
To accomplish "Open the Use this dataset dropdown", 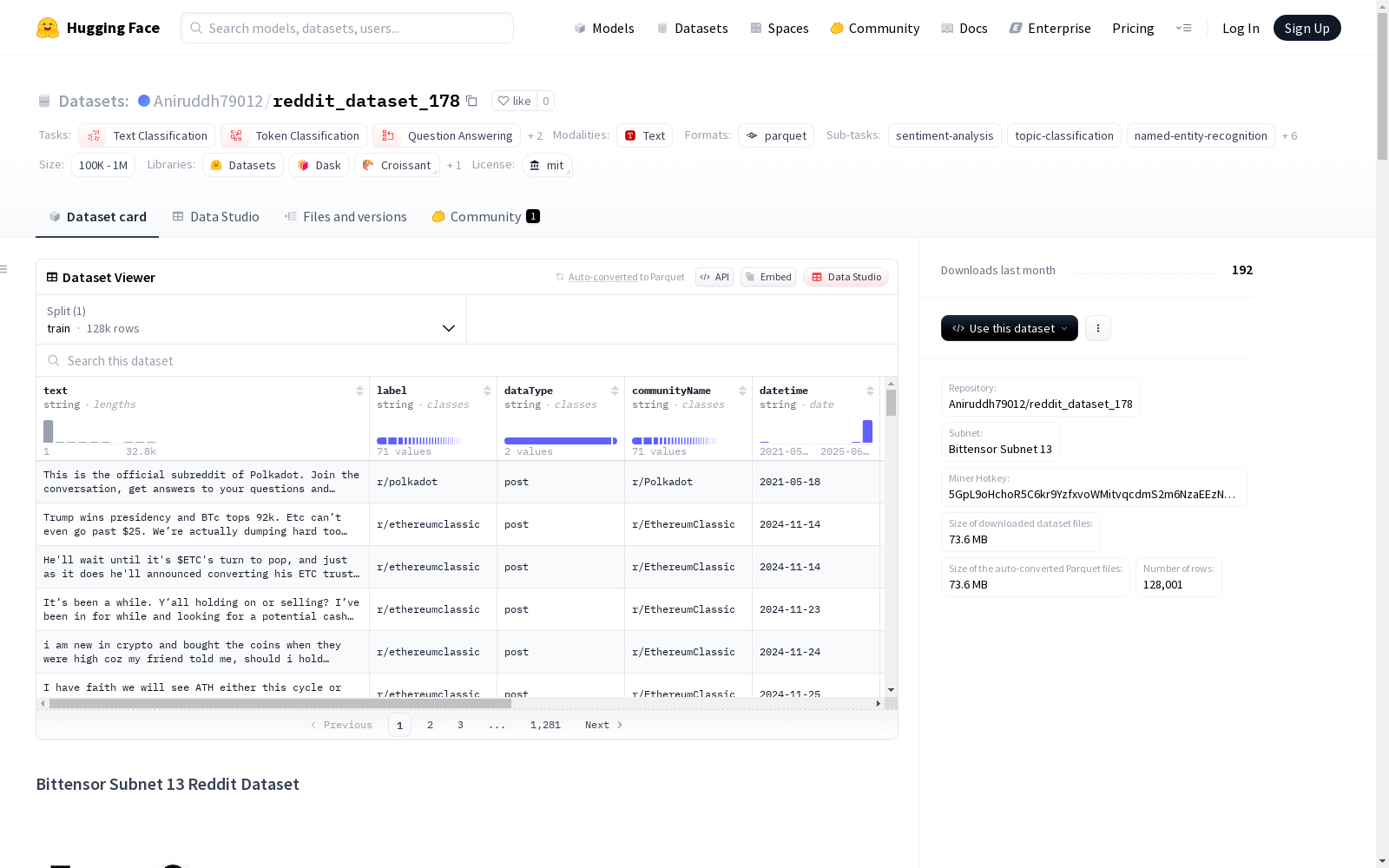I will [1010, 328].
